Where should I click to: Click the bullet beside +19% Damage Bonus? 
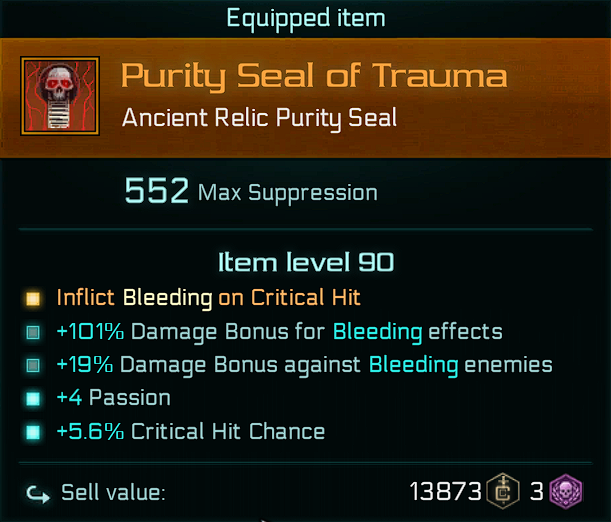34,365
